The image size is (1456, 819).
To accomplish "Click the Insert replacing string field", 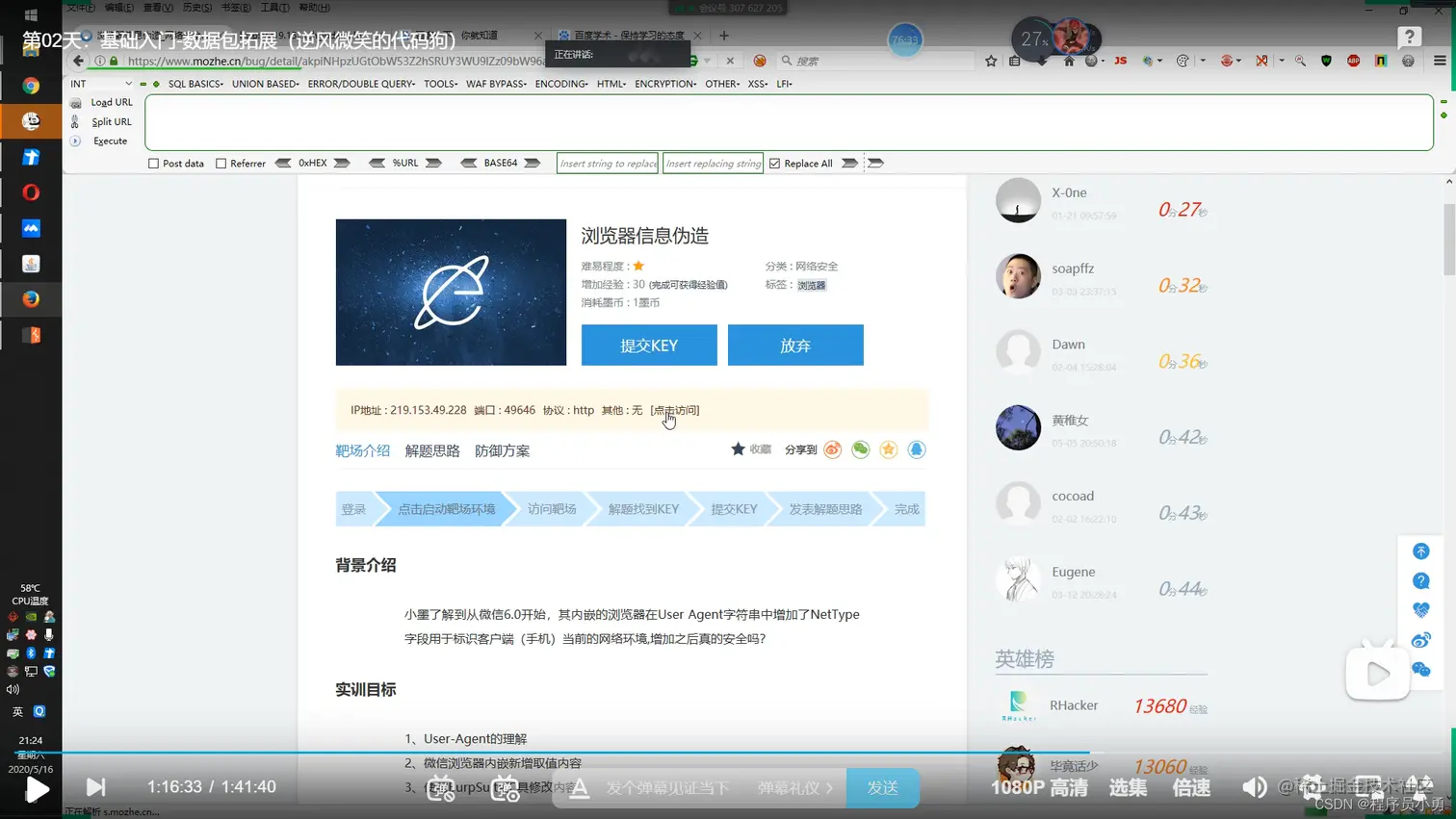I will 714,164.
